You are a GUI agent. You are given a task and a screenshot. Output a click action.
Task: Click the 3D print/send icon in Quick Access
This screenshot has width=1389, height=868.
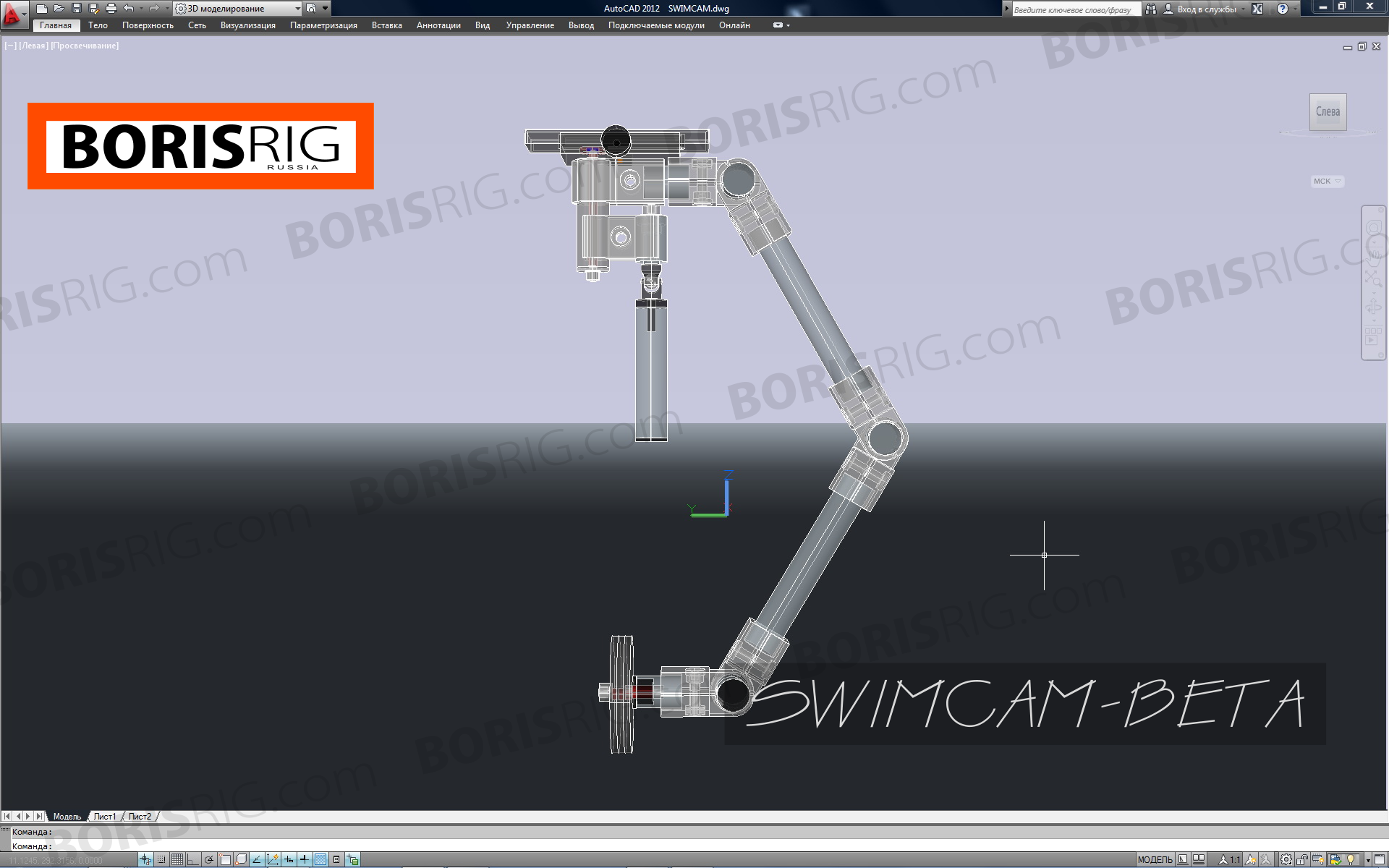311,9
